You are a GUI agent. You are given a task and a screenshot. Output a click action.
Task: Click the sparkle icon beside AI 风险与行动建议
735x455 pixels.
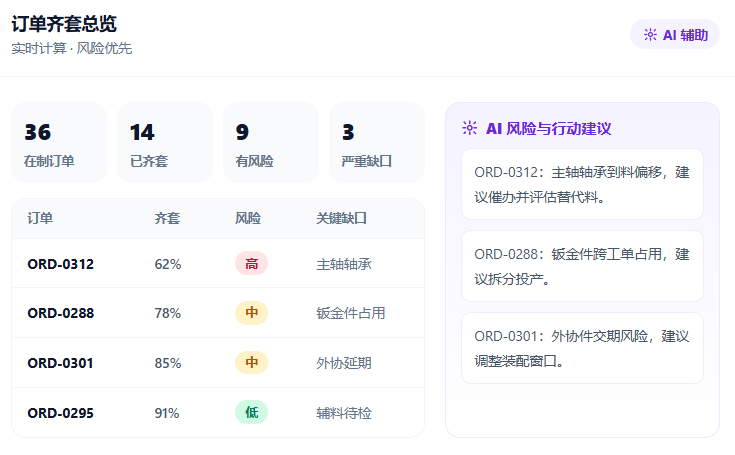click(470, 128)
